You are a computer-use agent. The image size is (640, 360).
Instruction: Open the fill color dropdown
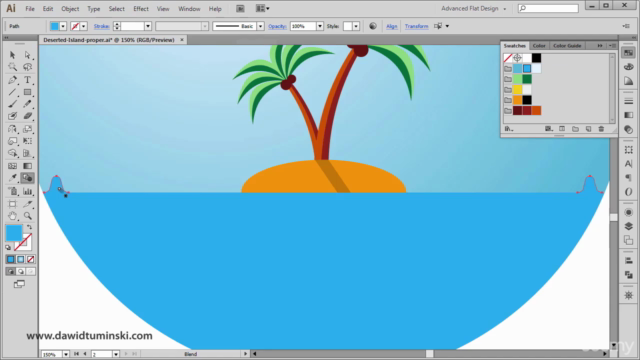click(63, 26)
